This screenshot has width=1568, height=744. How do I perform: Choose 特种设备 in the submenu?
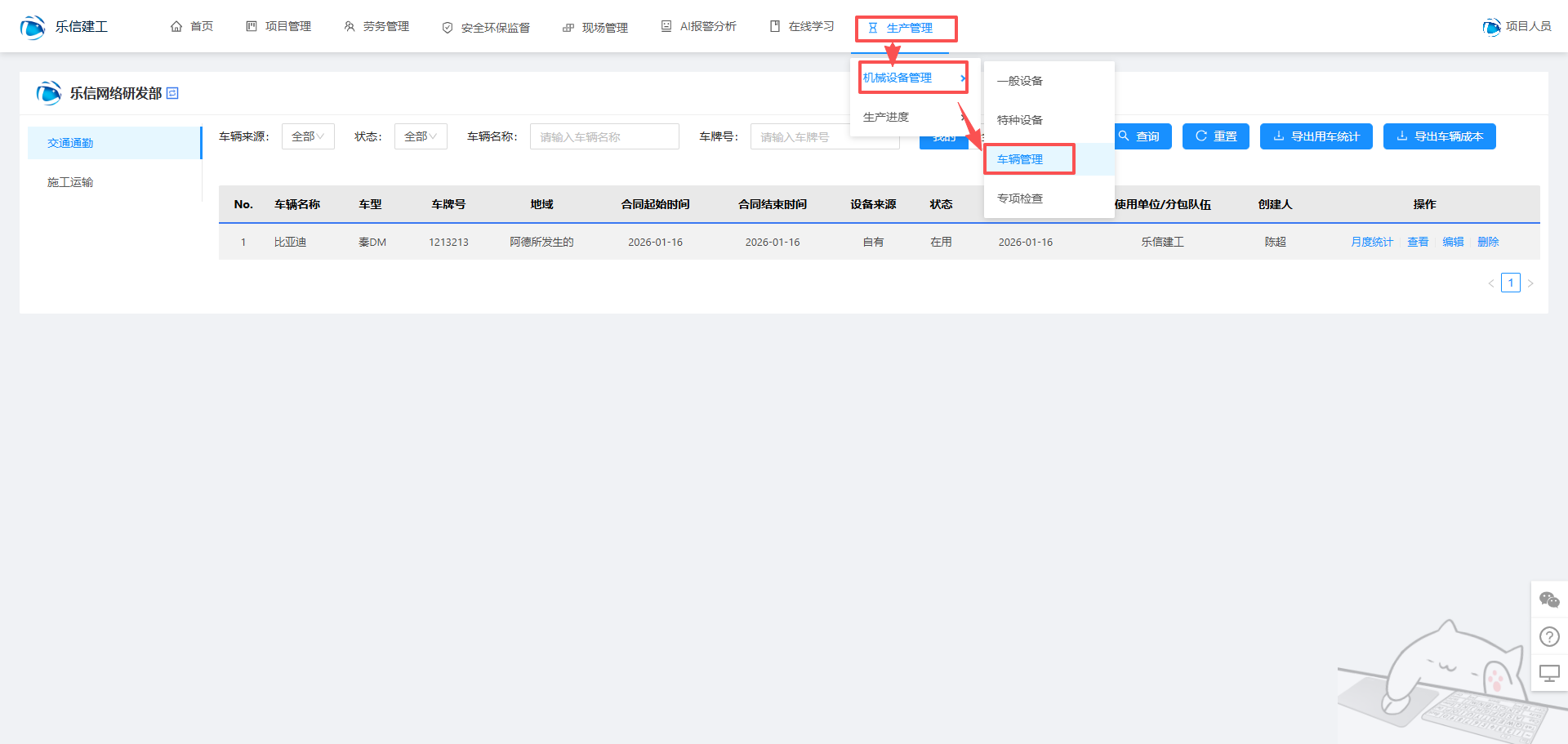coord(1020,120)
